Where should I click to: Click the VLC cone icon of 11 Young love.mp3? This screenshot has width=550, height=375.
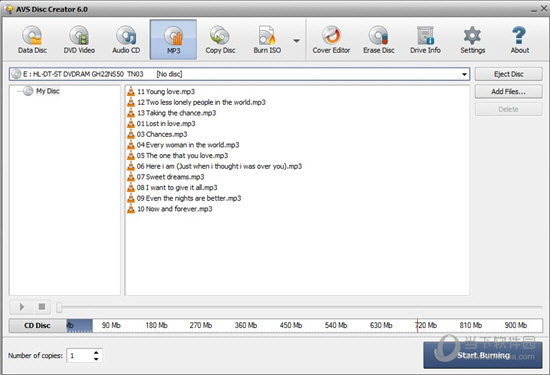point(131,92)
